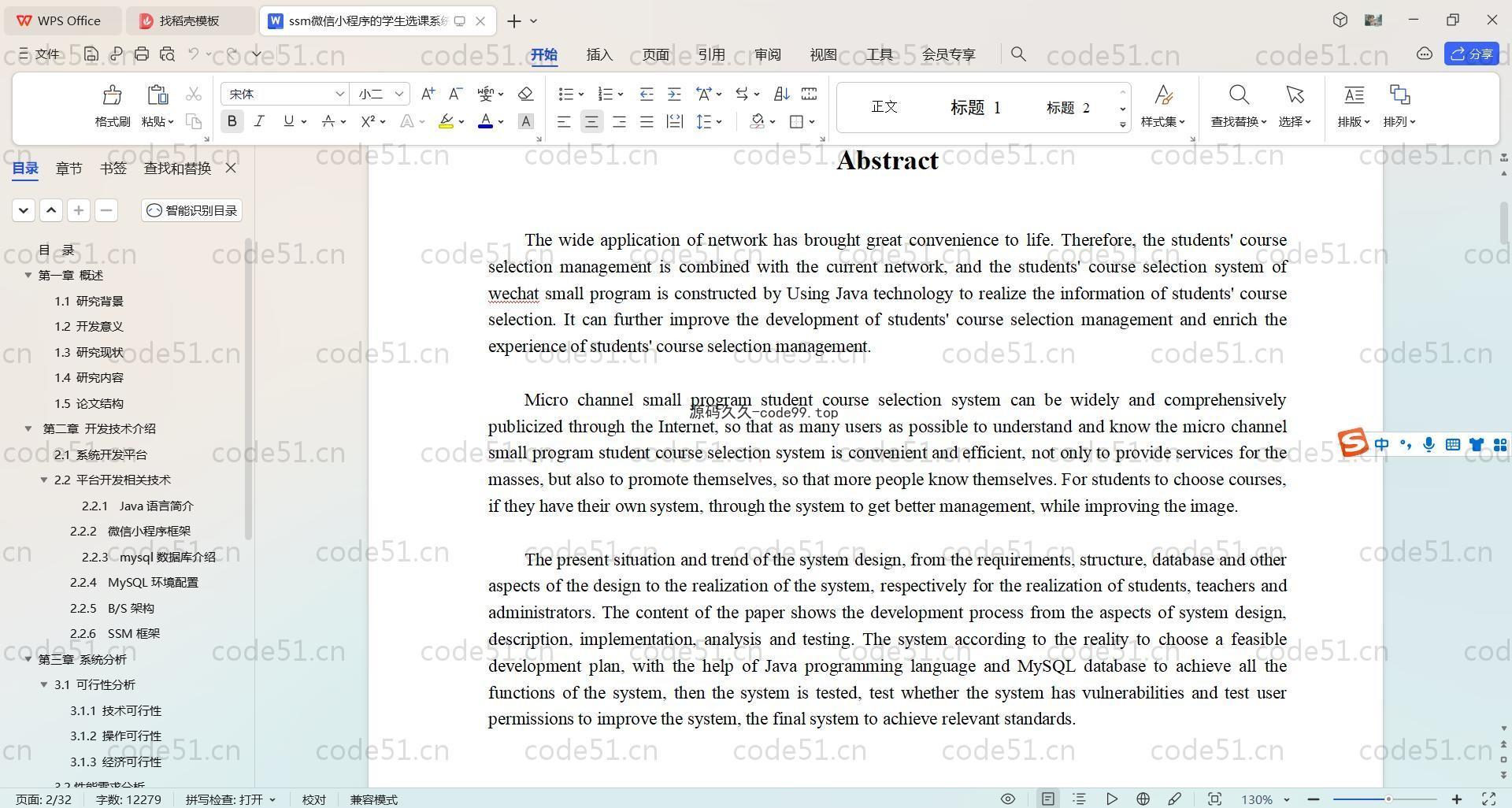The height and width of the screenshot is (808, 1512).
Task: Open the line spacing dropdown
Action: point(719,122)
